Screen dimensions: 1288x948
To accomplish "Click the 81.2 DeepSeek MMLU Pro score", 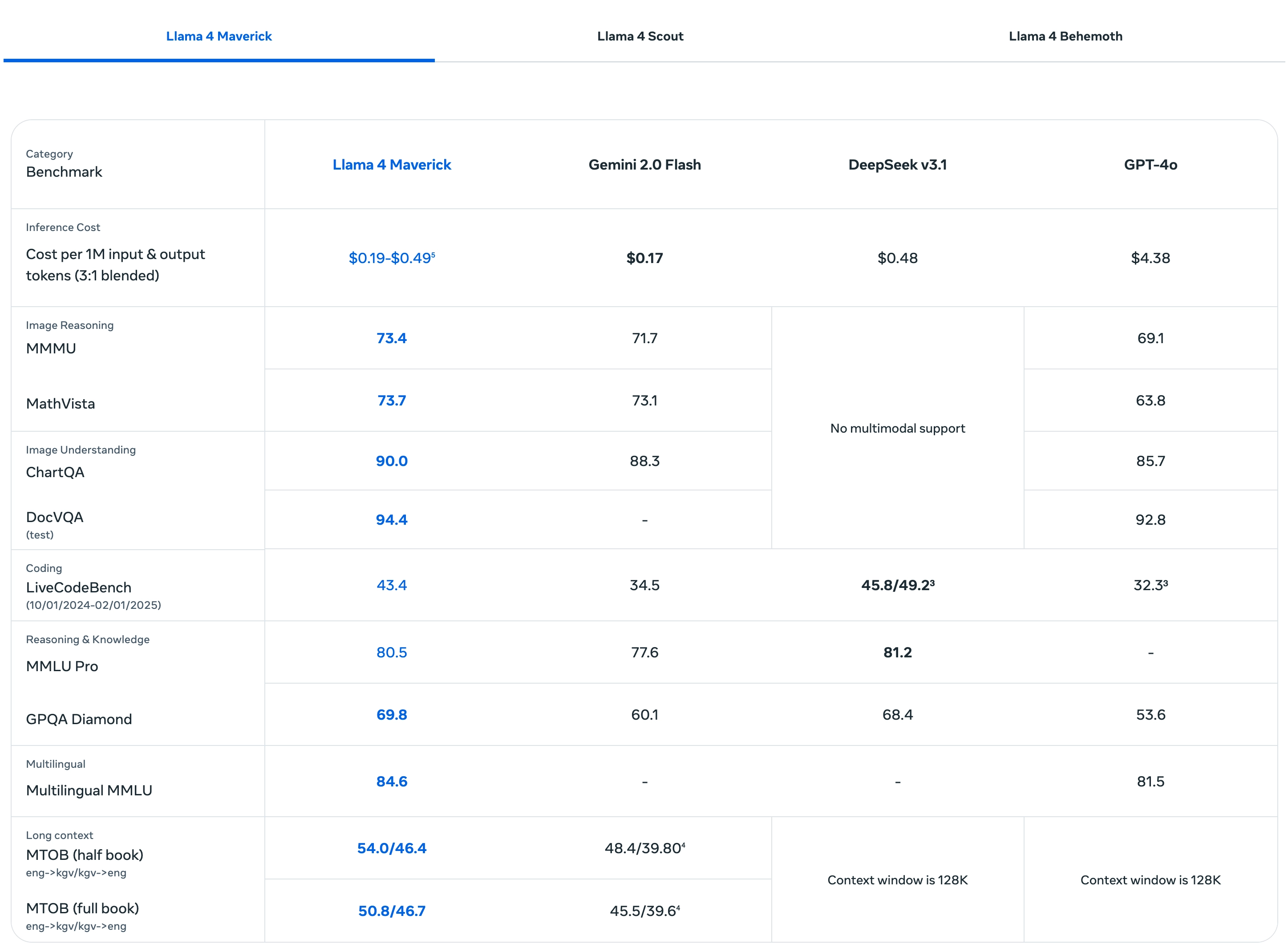I will pyautogui.click(x=897, y=652).
